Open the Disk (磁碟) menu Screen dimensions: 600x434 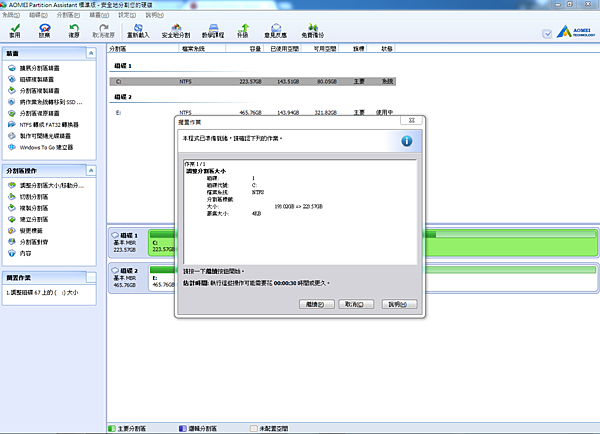pyautogui.click(x=38, y=15)
